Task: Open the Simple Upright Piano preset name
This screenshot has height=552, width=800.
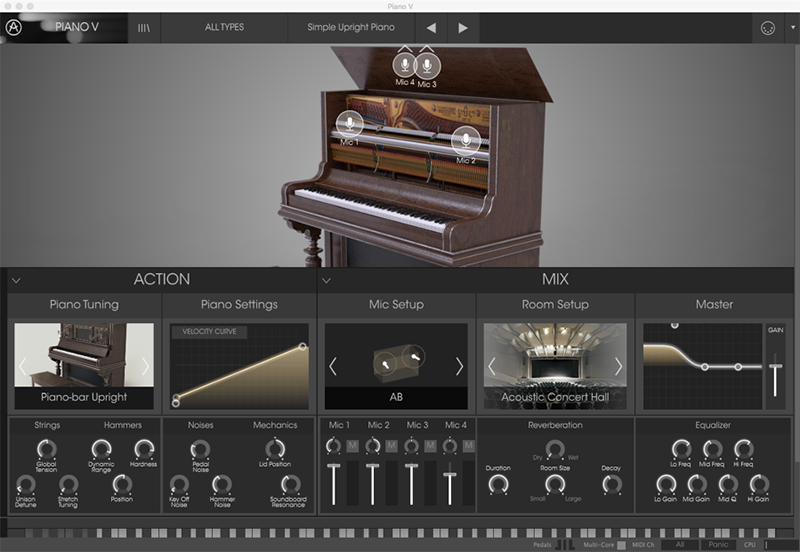Action: click(351, 28)
